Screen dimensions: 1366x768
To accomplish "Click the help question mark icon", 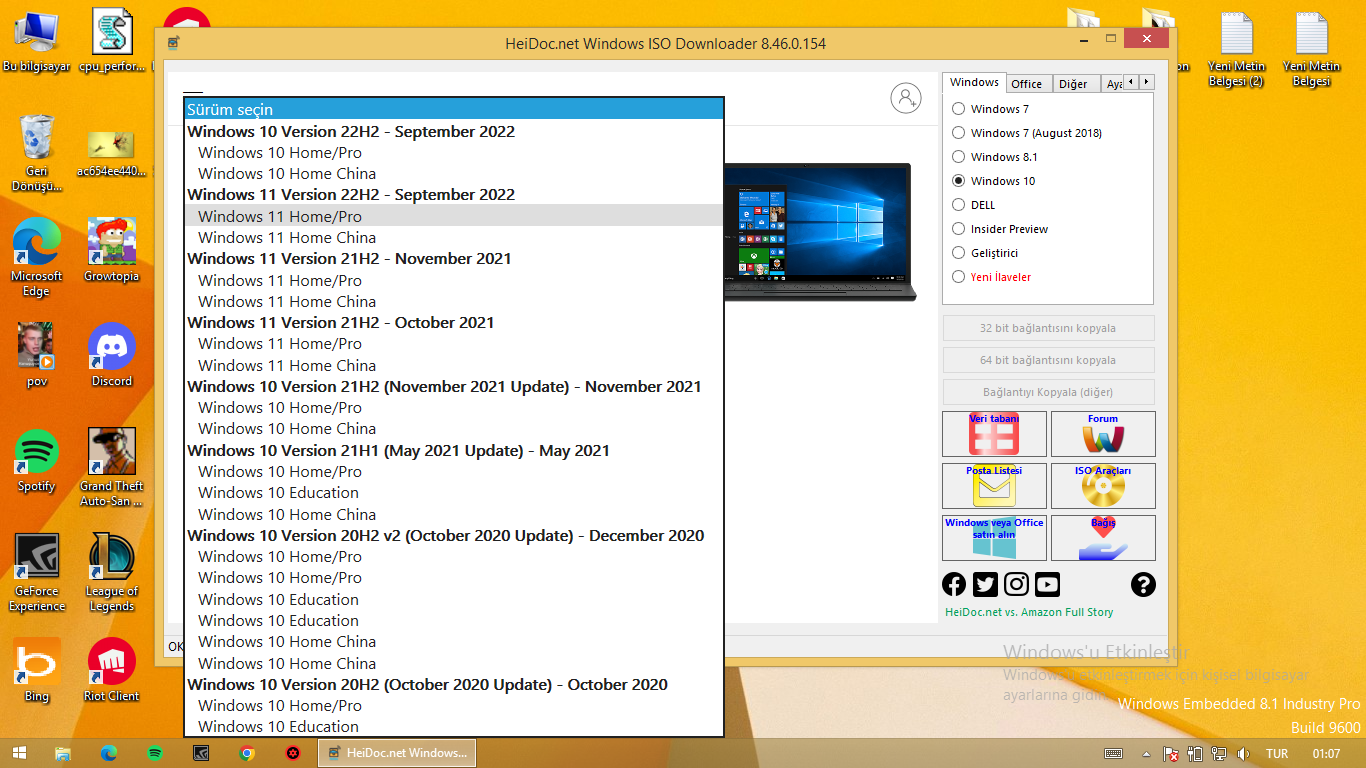I will [1143, 585].
